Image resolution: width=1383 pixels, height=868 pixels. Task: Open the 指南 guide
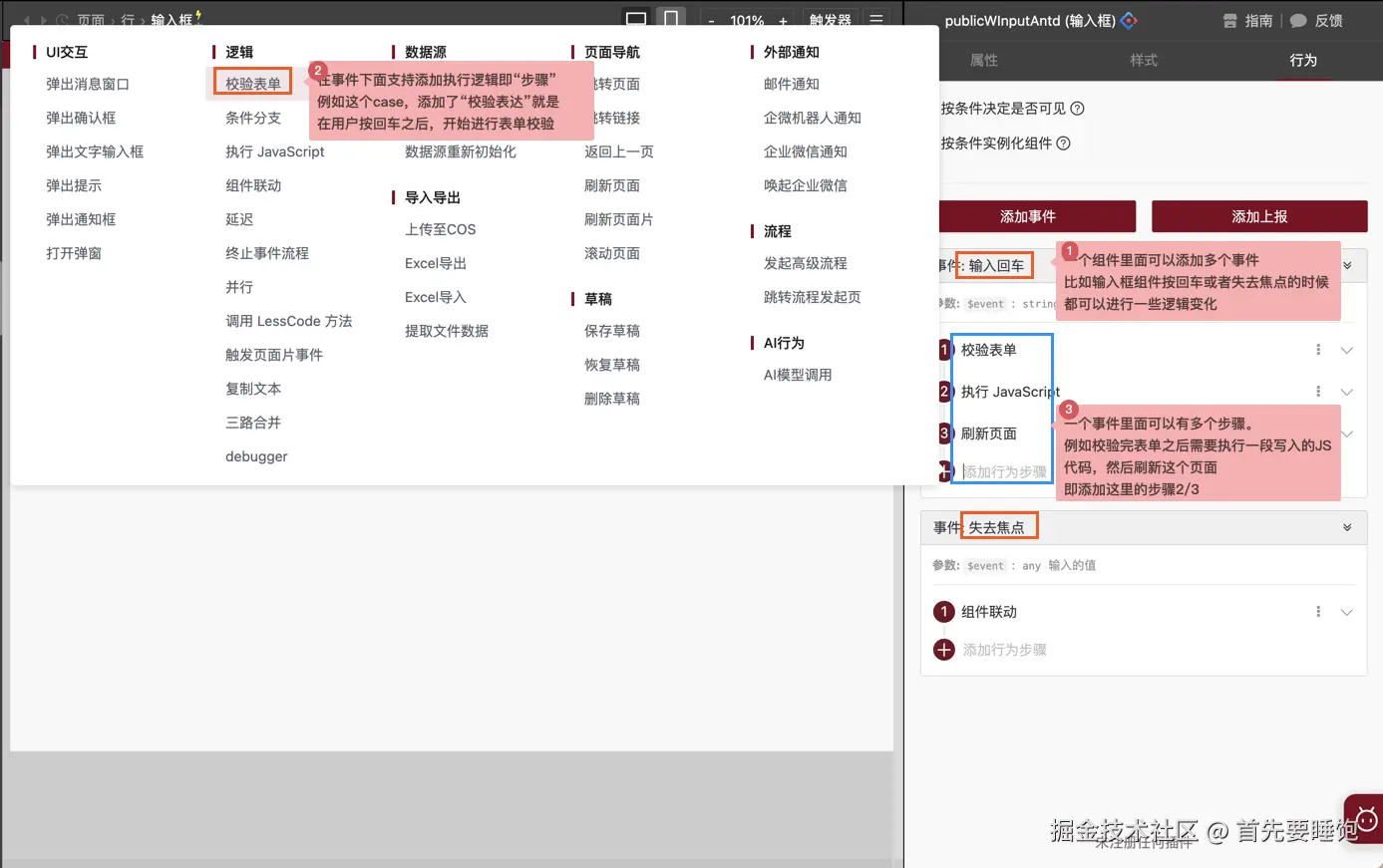click(x=1248, y=20)
